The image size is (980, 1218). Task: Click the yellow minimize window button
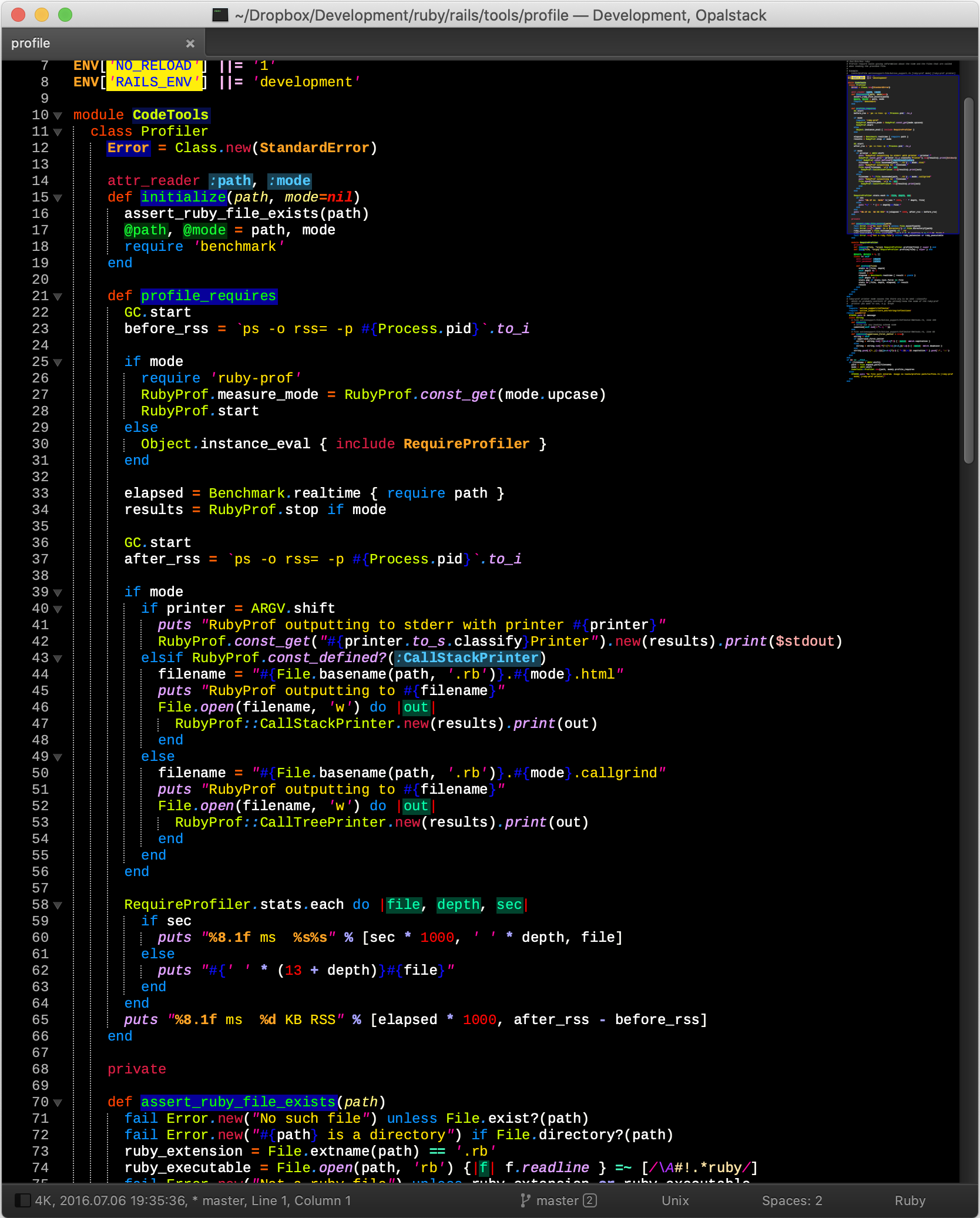[42, 15]
